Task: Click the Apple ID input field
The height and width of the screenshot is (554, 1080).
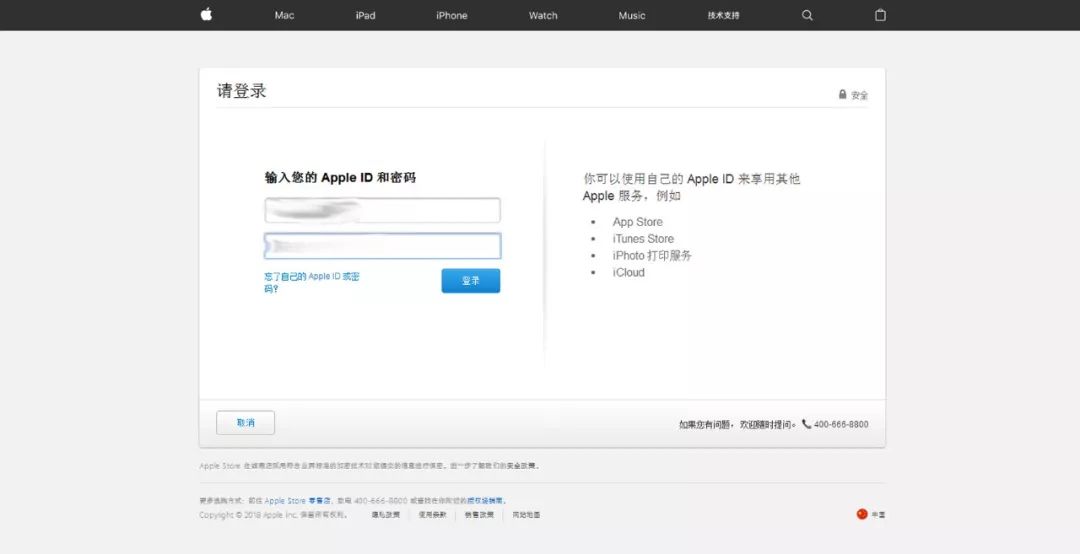Action: pos(382,210)
